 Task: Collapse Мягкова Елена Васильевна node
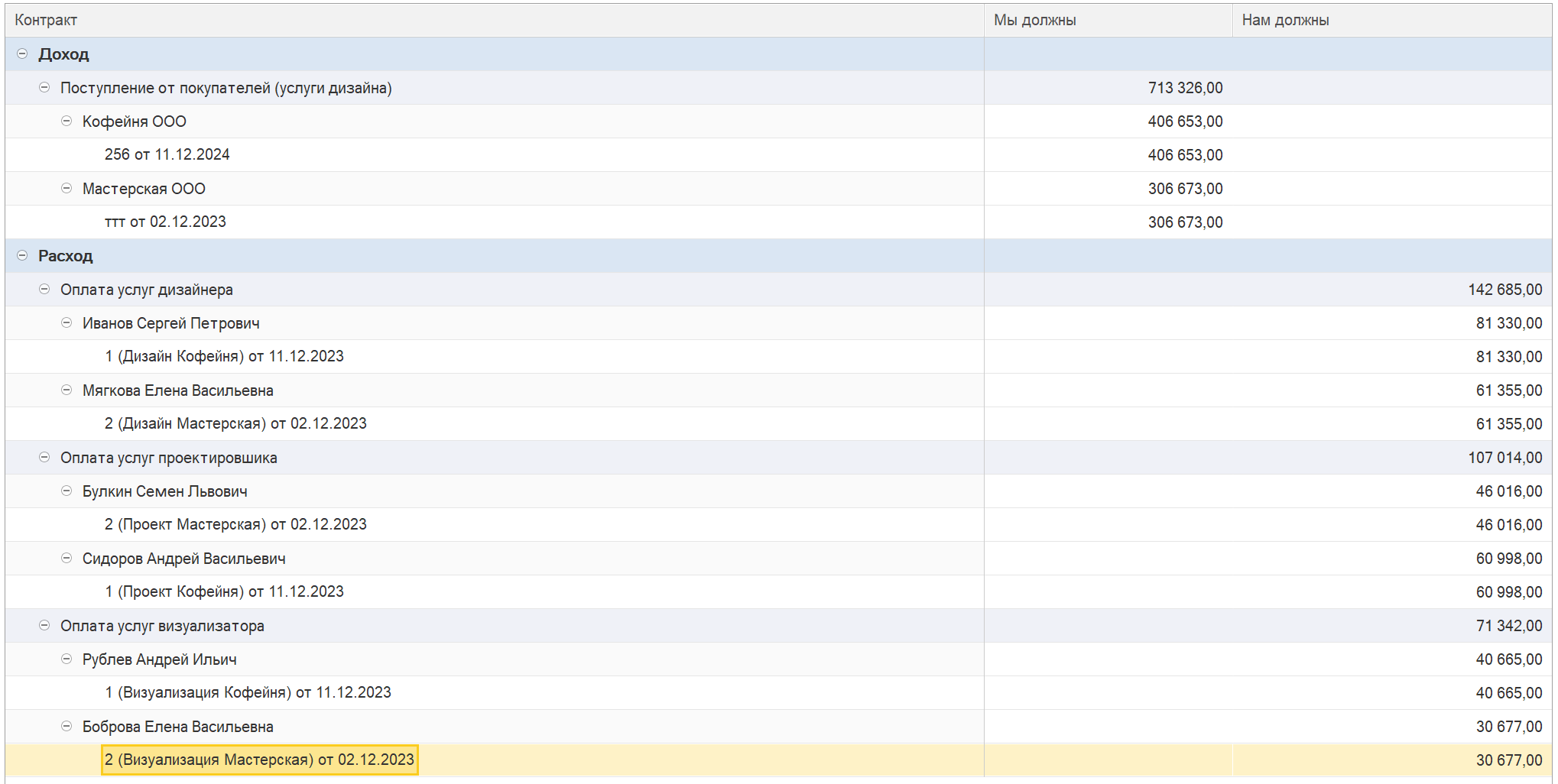click(x=67, y=390)
